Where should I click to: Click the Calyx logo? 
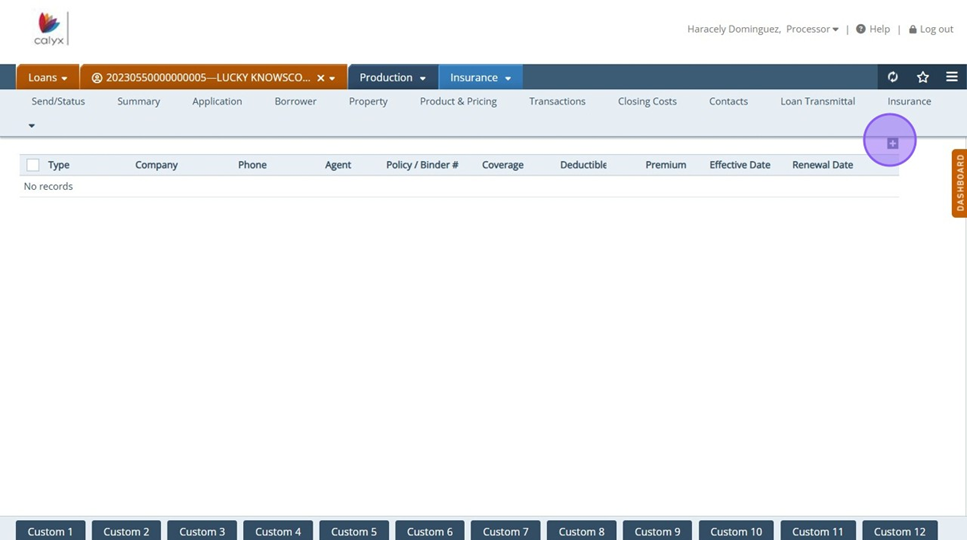pos(48,30)
